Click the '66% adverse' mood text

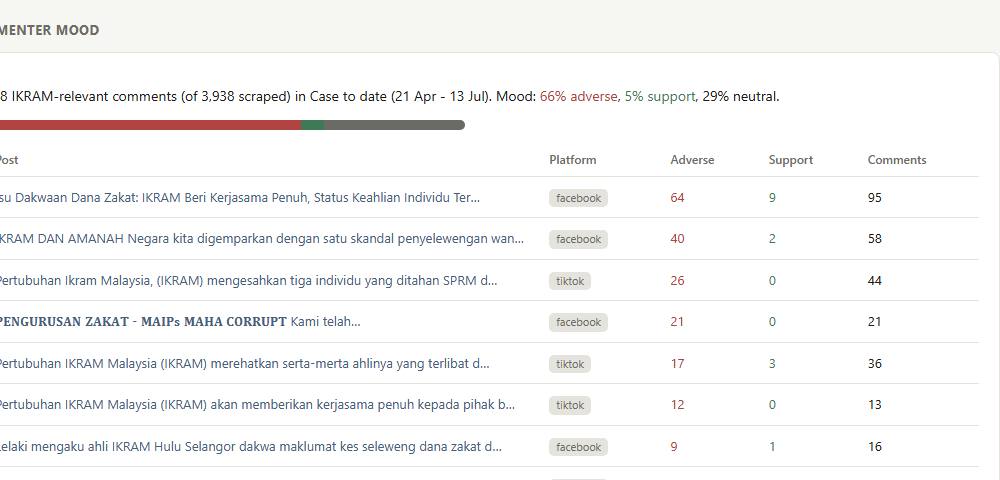578,97
